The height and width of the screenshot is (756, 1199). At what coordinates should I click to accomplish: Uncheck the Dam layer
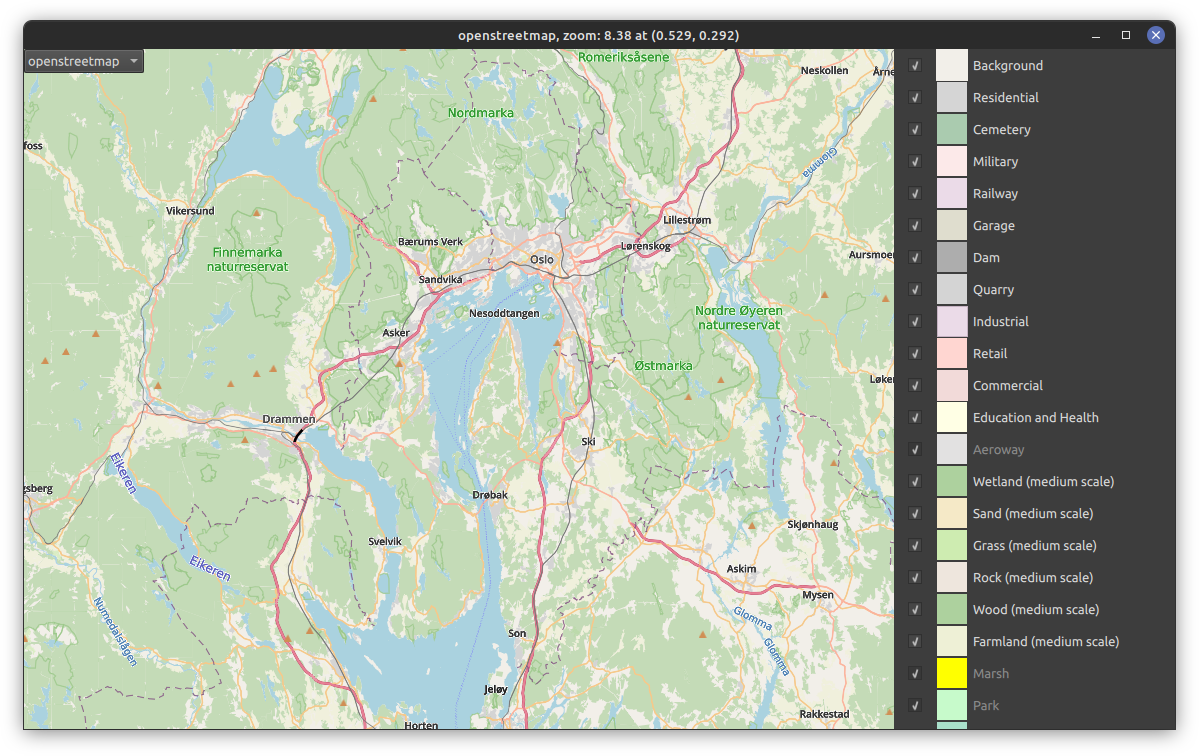click(914, 257)
